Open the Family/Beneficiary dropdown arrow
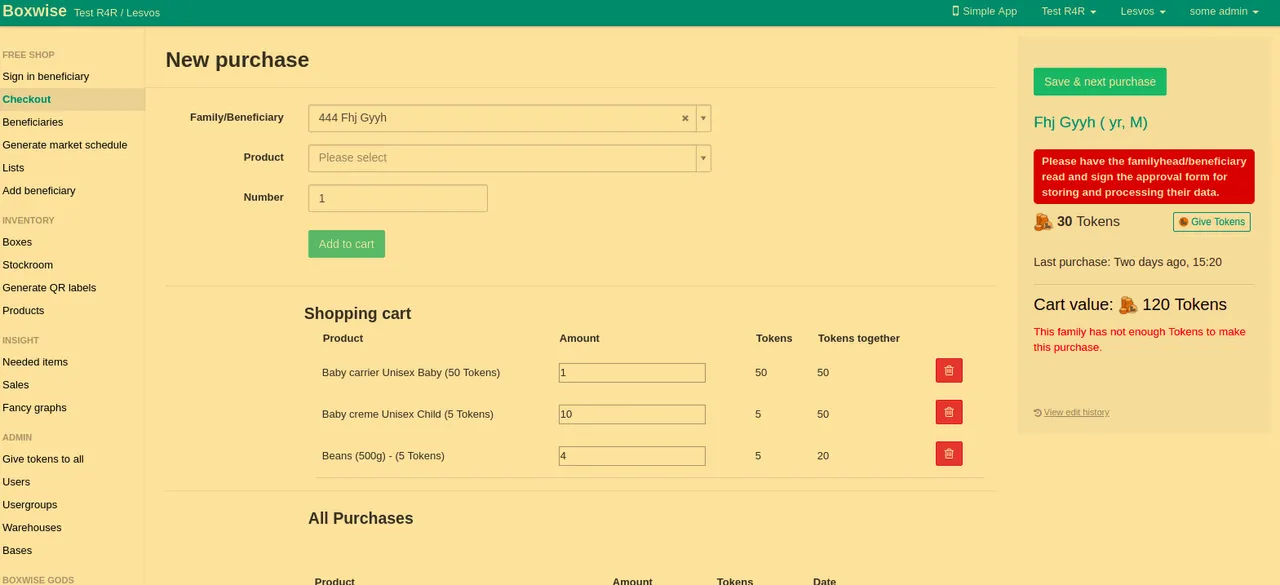The height and width of the screenshot is (585, 1280). tap(703, 118)
